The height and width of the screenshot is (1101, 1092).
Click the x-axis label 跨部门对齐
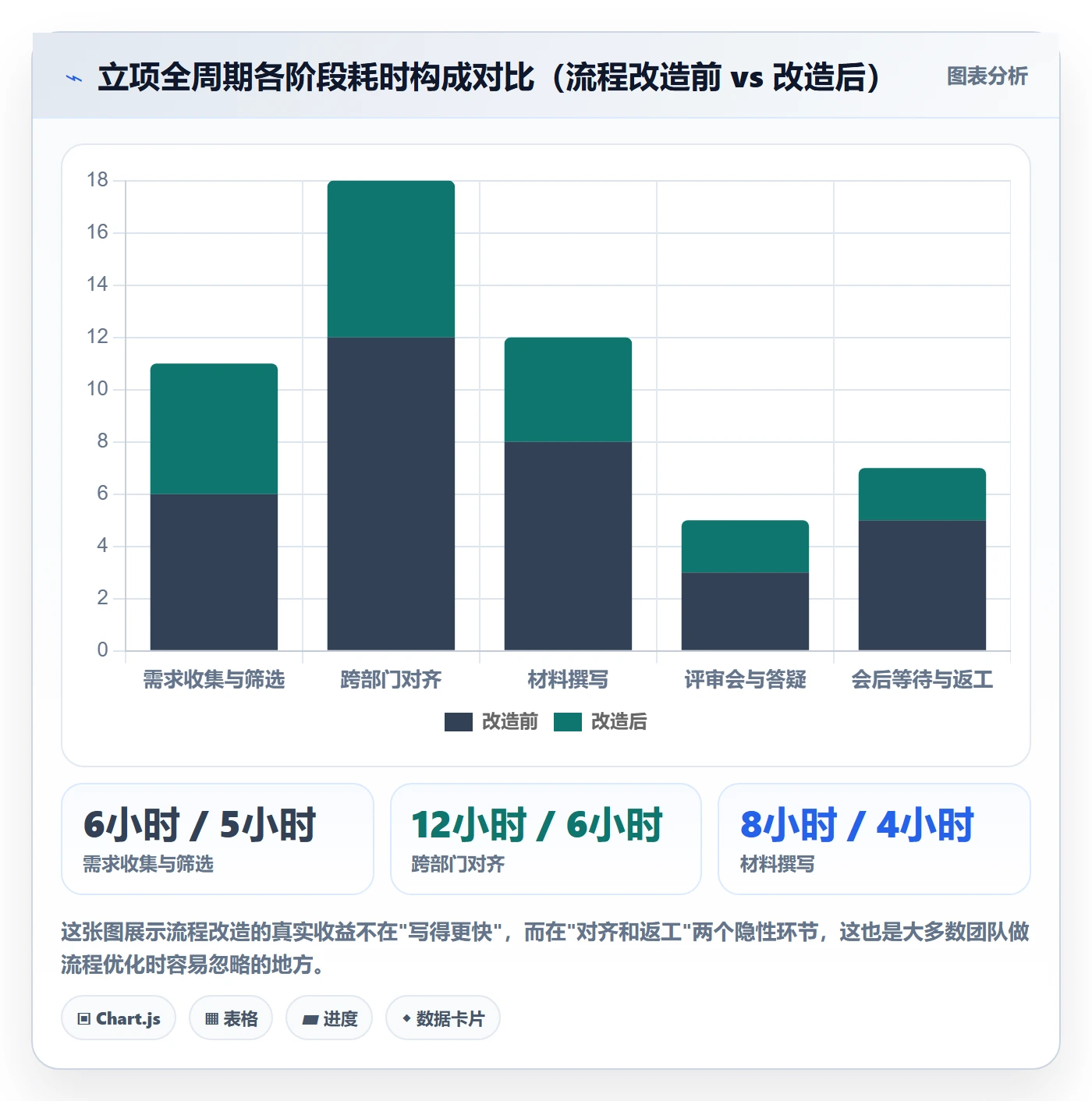pyautogui.click(x=391, y=680)
